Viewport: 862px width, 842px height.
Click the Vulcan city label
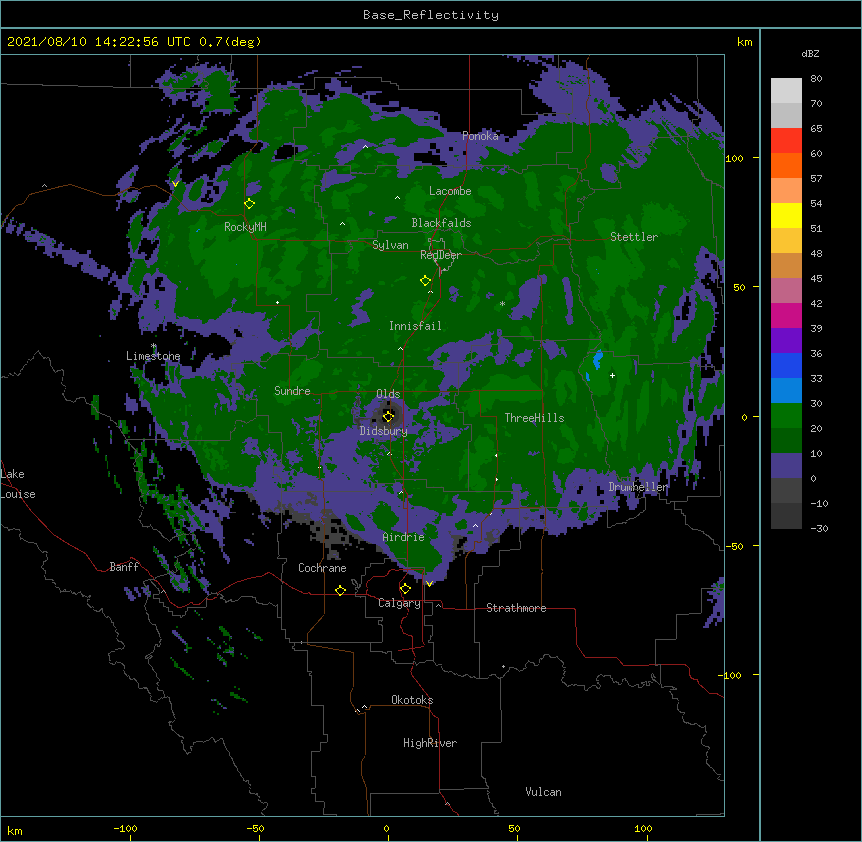(543, 792)
